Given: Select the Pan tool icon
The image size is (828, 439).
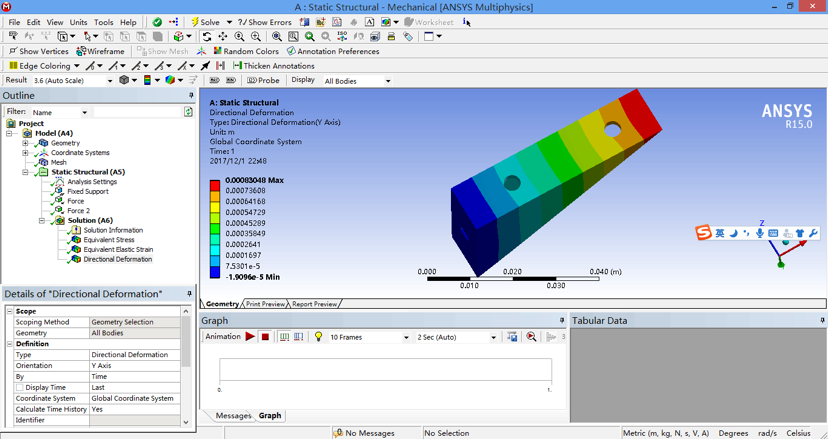Looking at the screenshot, I should (x=223, y=36).
